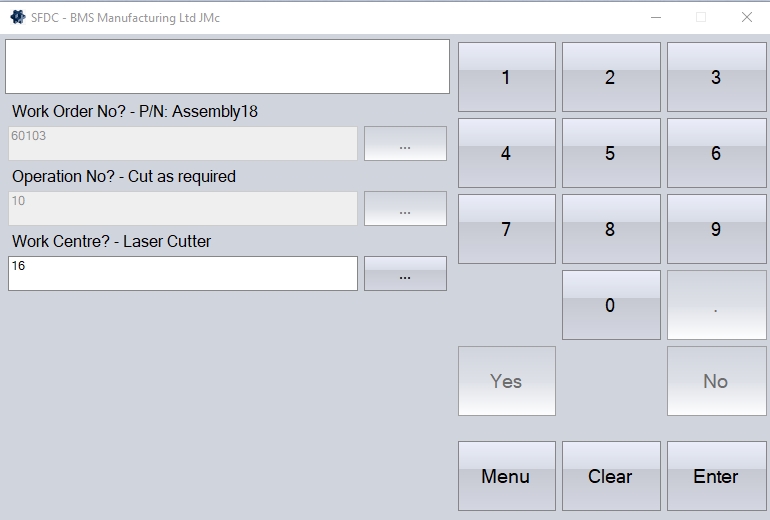Select the Operation No text field
770x520 pixels.
(x=183, y=209)
